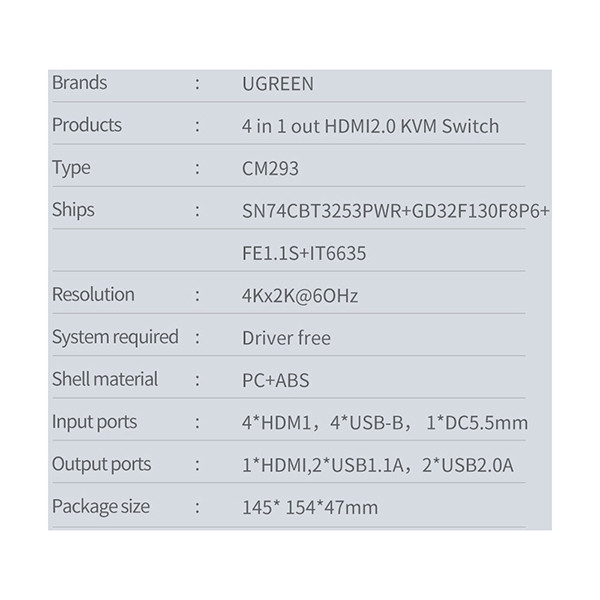This screenshot has height=600, width=600.
Task: Click the Output ports label
Action: 101,464
